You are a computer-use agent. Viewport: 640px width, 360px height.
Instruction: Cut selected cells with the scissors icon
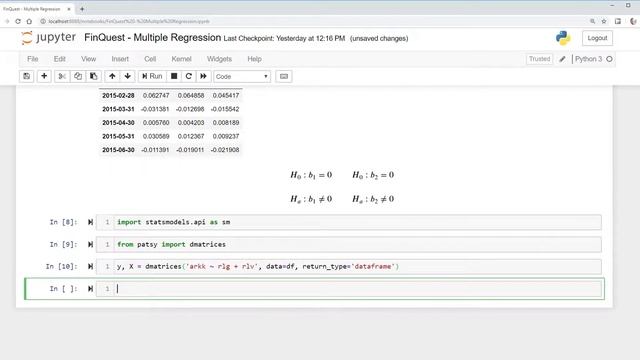click(x=62, y=76)
